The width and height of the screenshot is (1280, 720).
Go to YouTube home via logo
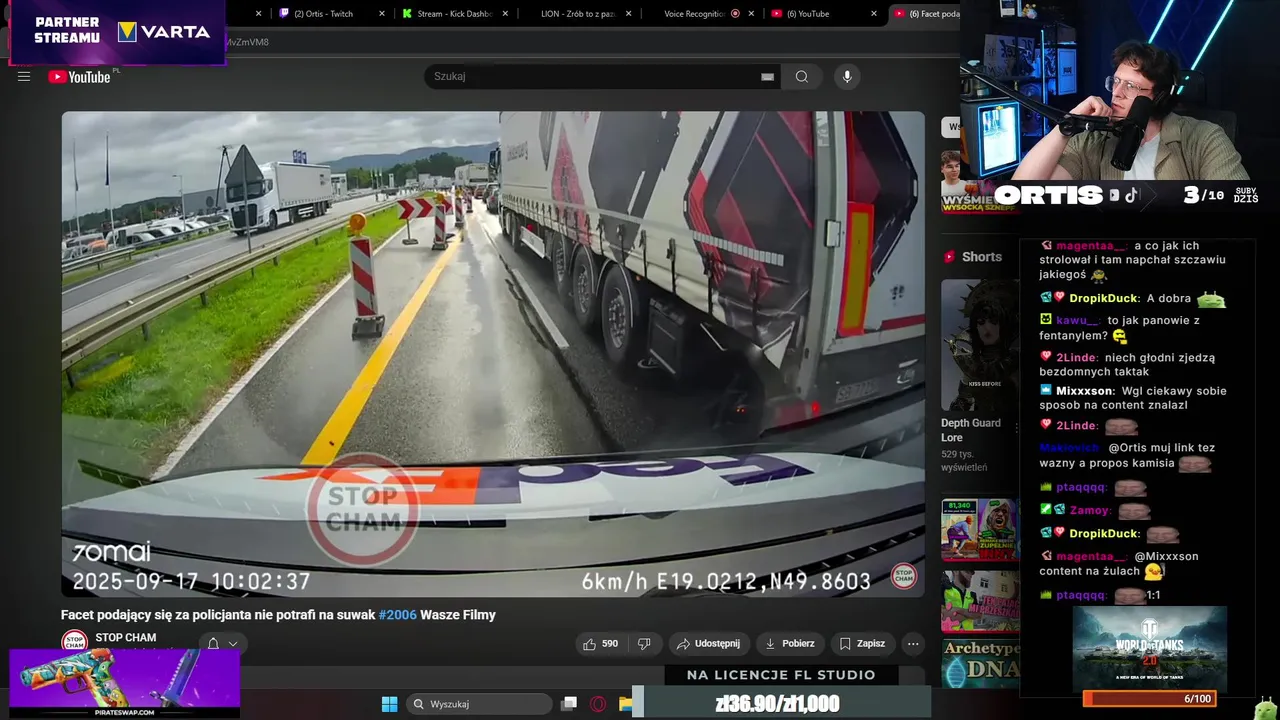80,77
